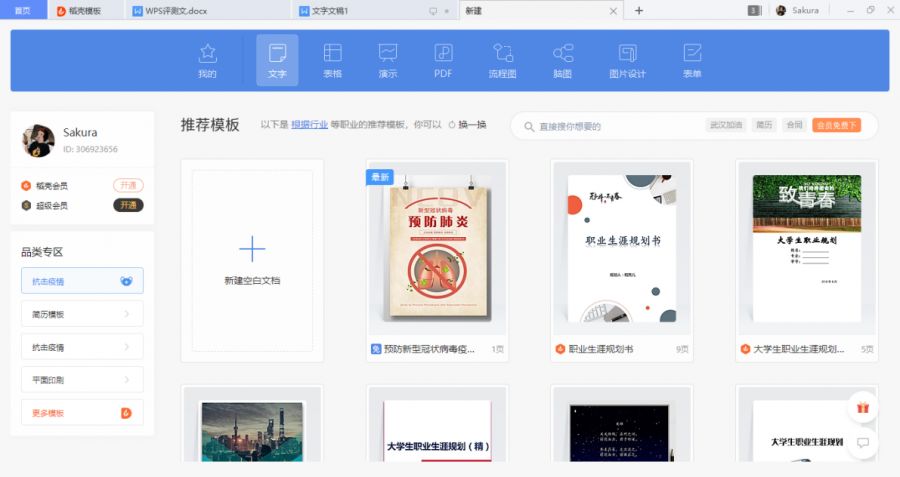Select the 表单 form category

[x=692, y=60]
